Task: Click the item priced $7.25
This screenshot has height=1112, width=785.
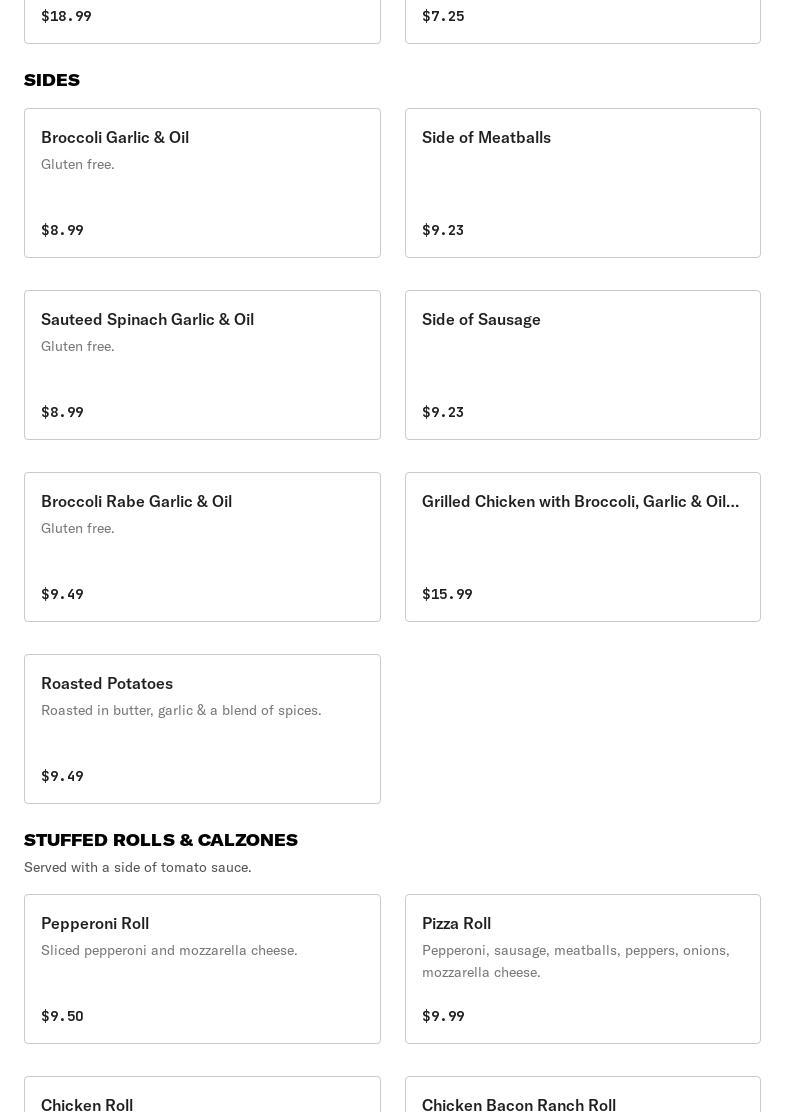Action: click(582, 20)
